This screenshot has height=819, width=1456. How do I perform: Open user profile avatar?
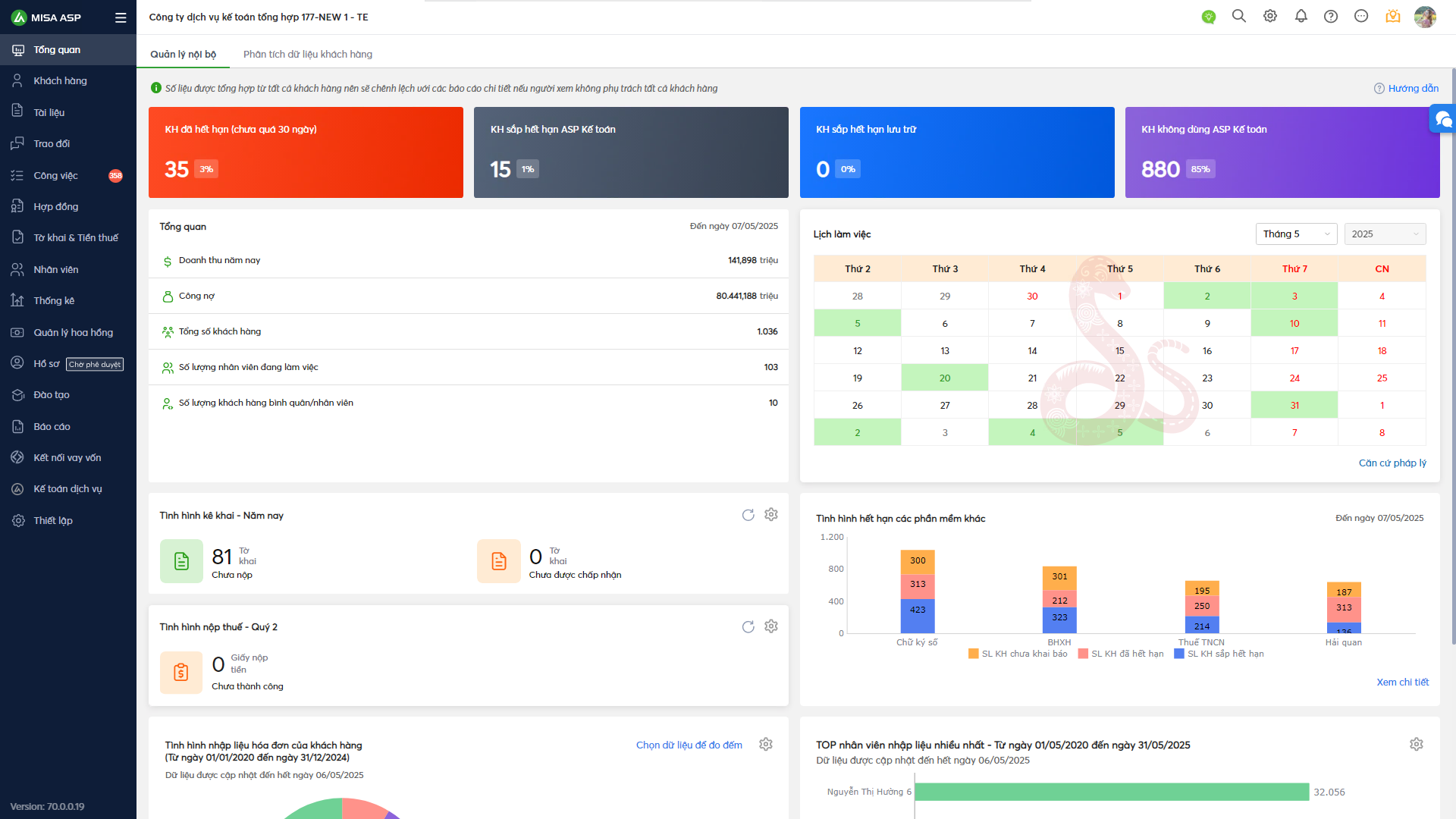click(x=1425, y=17)
